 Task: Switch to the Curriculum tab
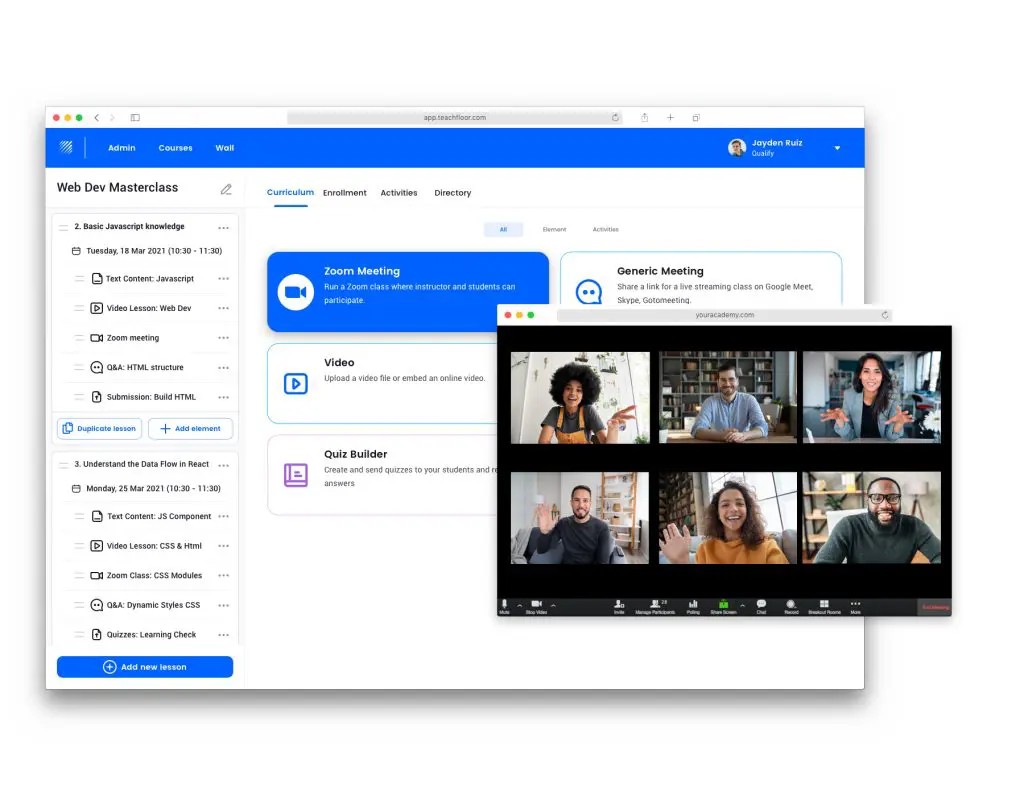point(290,192)
